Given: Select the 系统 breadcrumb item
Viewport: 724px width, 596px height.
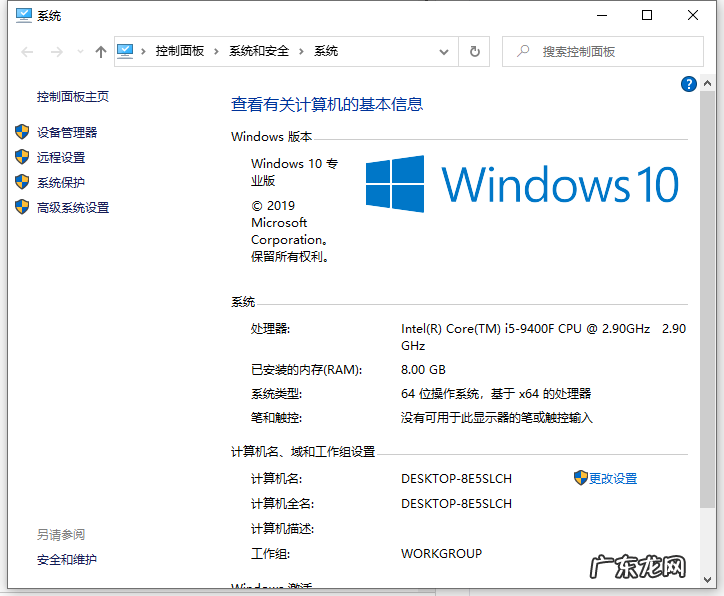Looking at the screenshot, I should point(326,51).
